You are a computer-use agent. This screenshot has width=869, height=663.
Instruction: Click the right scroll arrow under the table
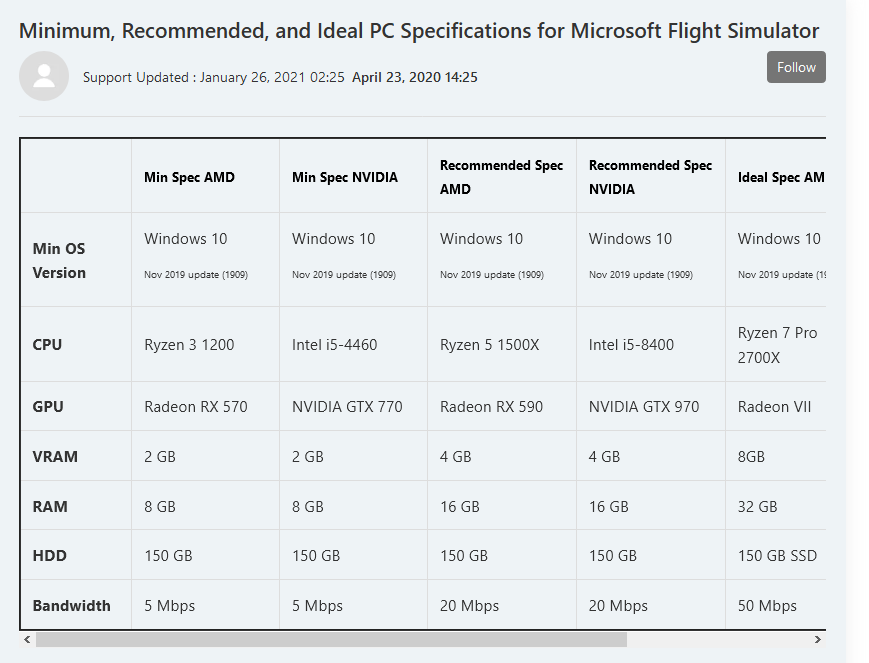pyautogui.click(x=817, y=639)
